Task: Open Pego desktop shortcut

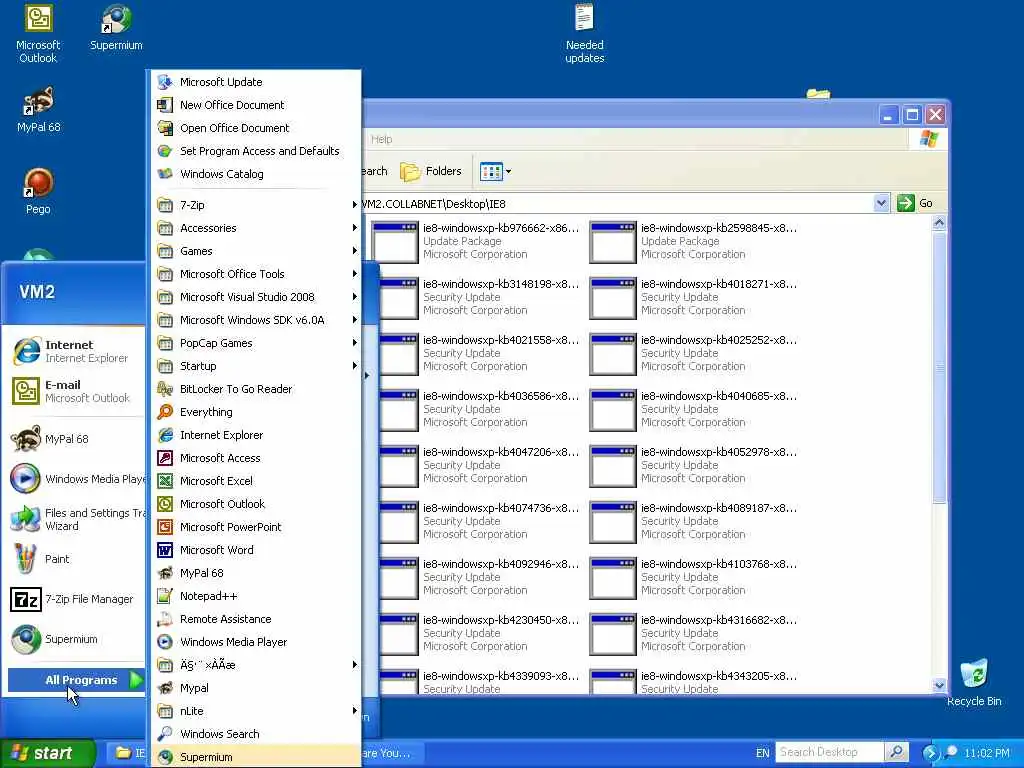Action: (x=38, y=191)
